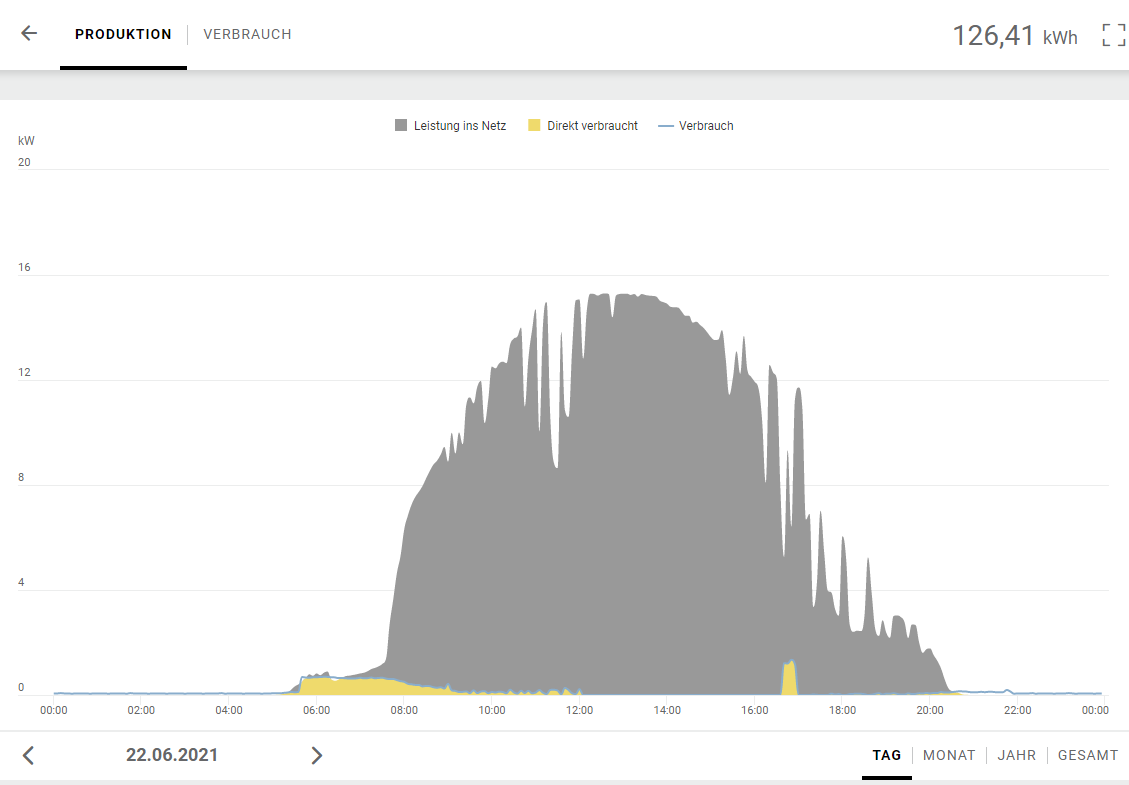Click the blue Verbrauch line marker

click(666, 126)
